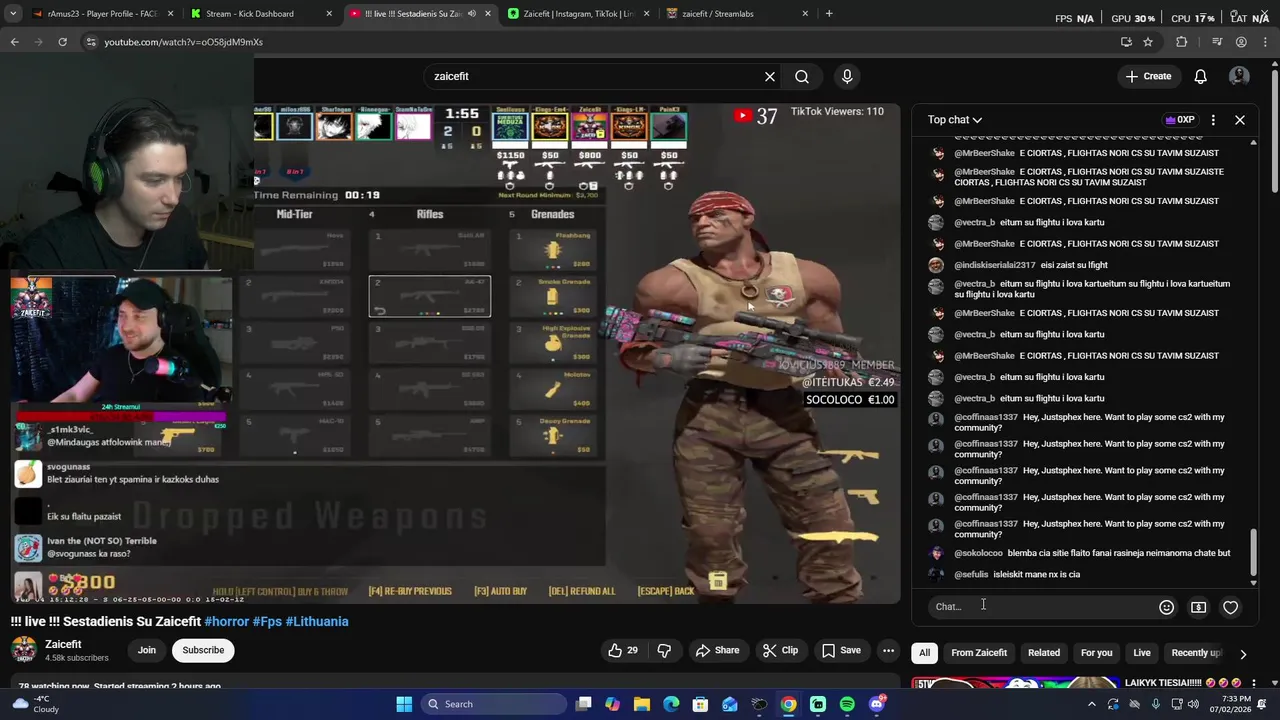Viewport: 1280px width, 720px height.
Task: Show more filter chips with the right arrow
Action: tap(1243, 654)
